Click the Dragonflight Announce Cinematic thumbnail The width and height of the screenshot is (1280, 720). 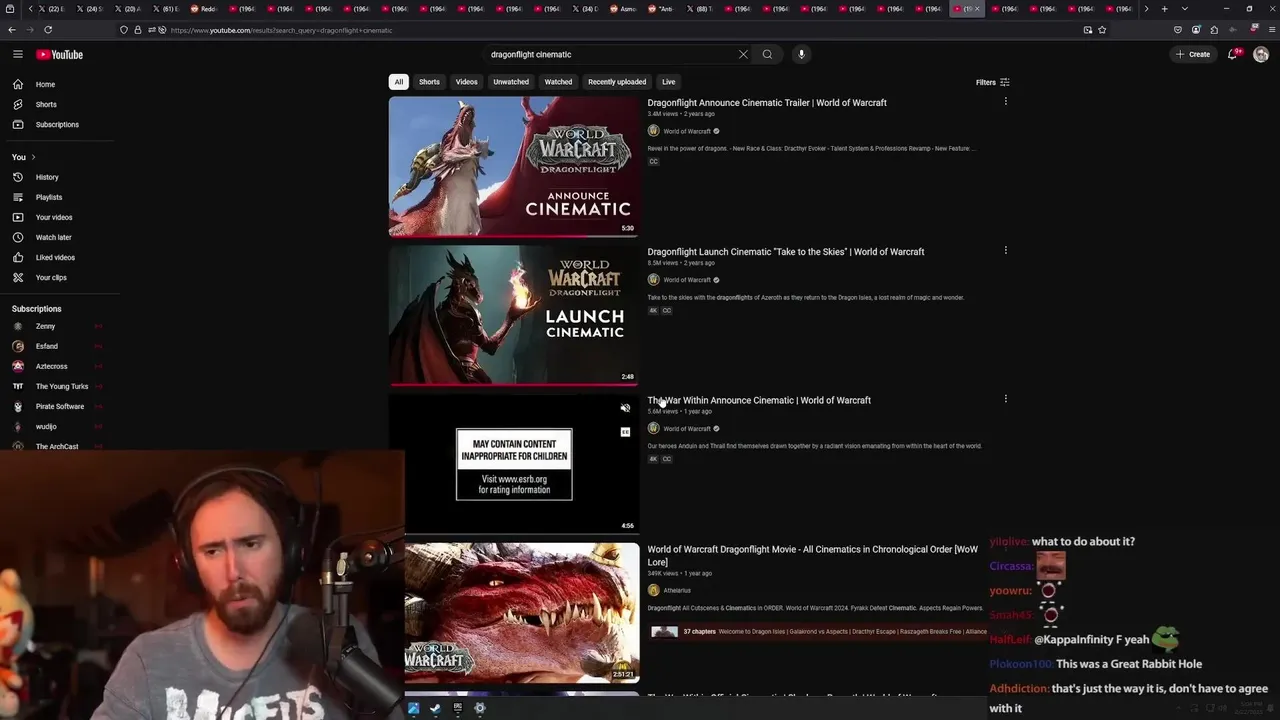click(514, 166)
